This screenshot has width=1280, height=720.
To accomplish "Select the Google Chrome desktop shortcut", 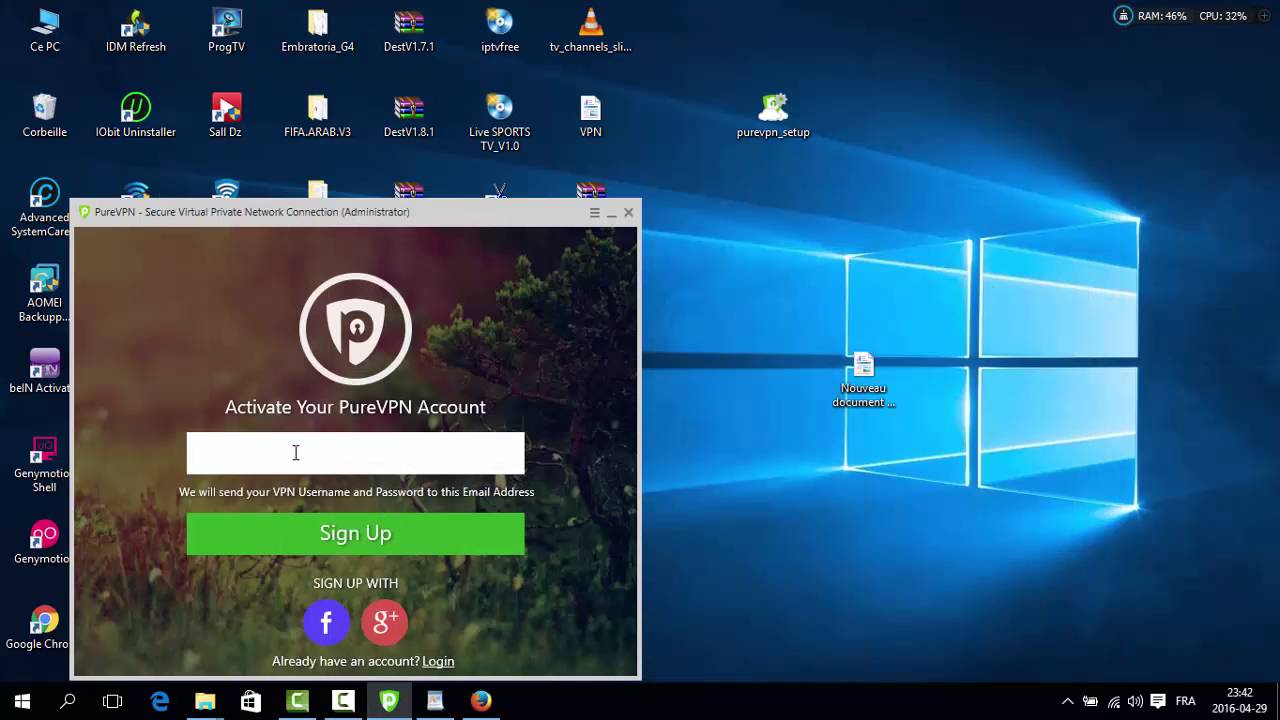I will [x=40, y=627].
